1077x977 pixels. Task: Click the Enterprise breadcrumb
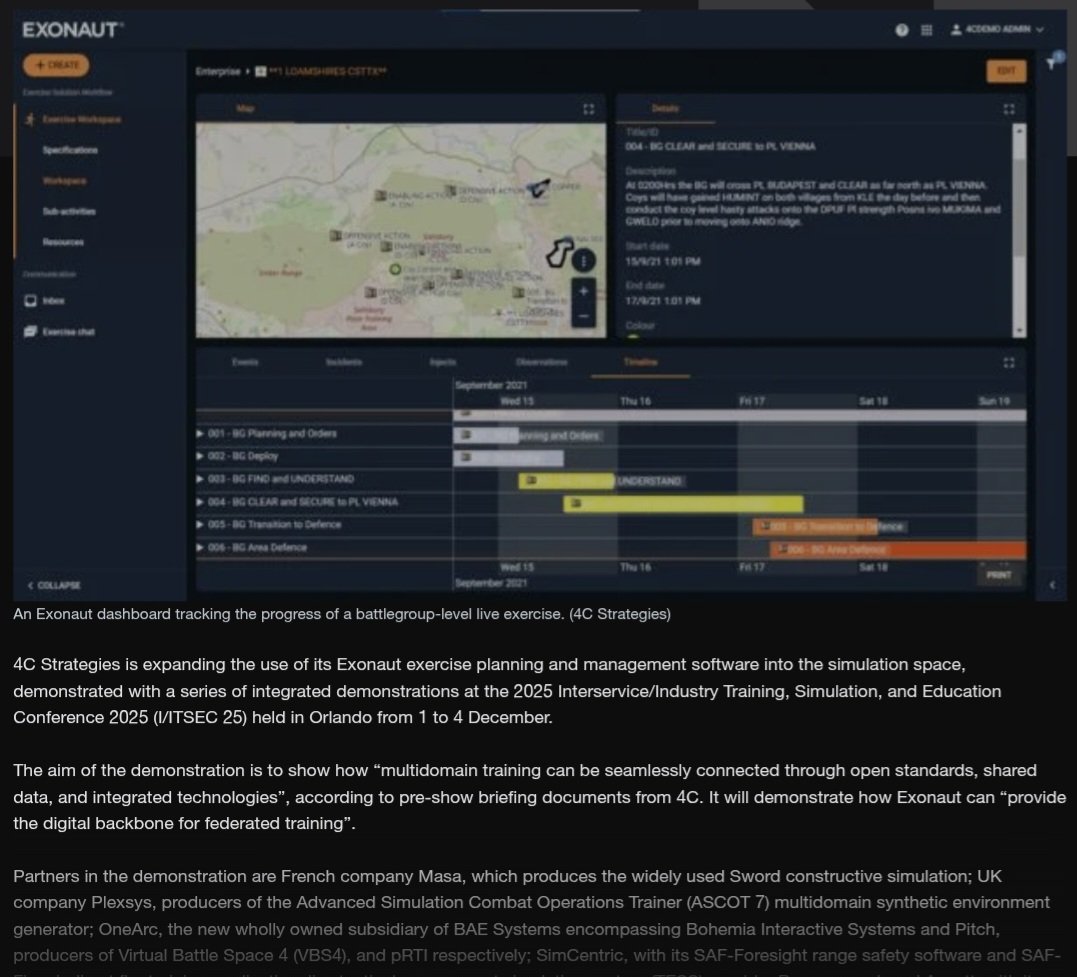point(218,71)
